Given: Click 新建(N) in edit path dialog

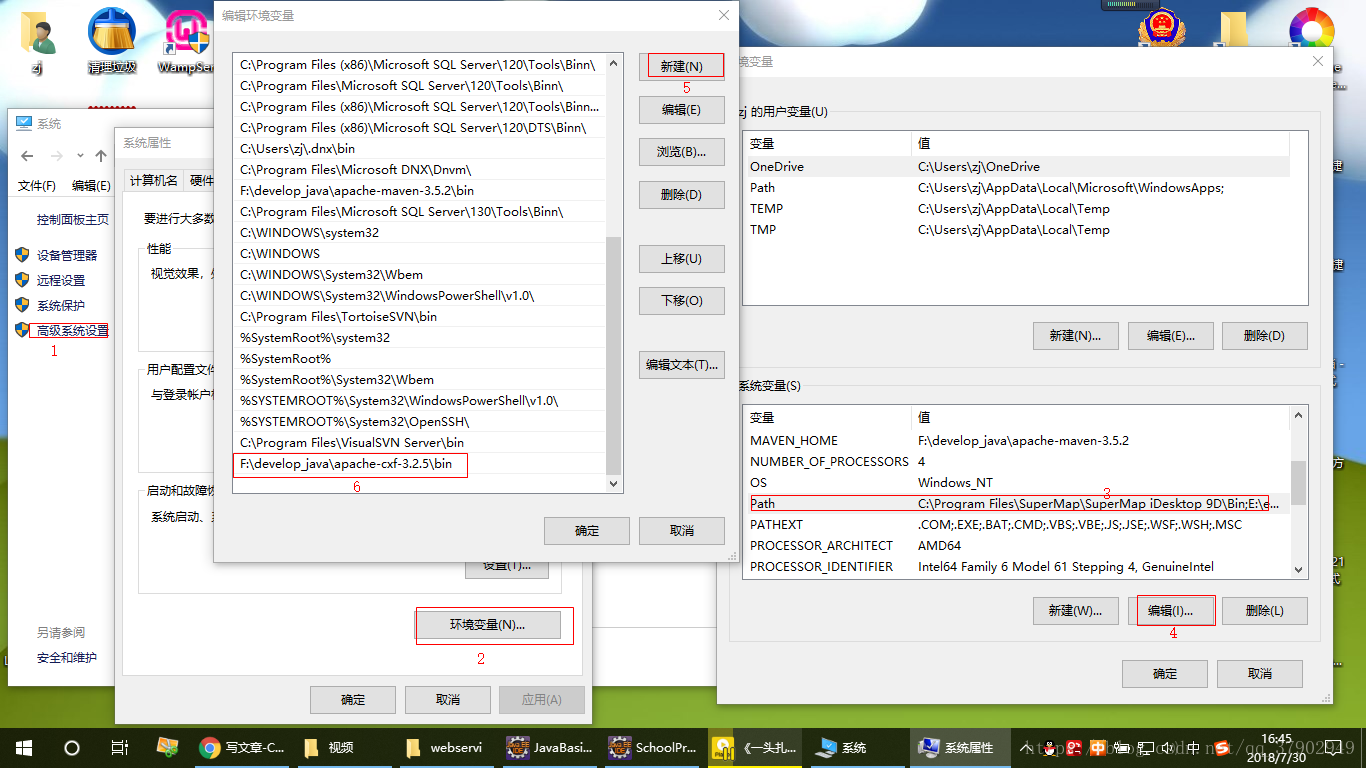Looking at the screenshot, I should click(681, 67).
